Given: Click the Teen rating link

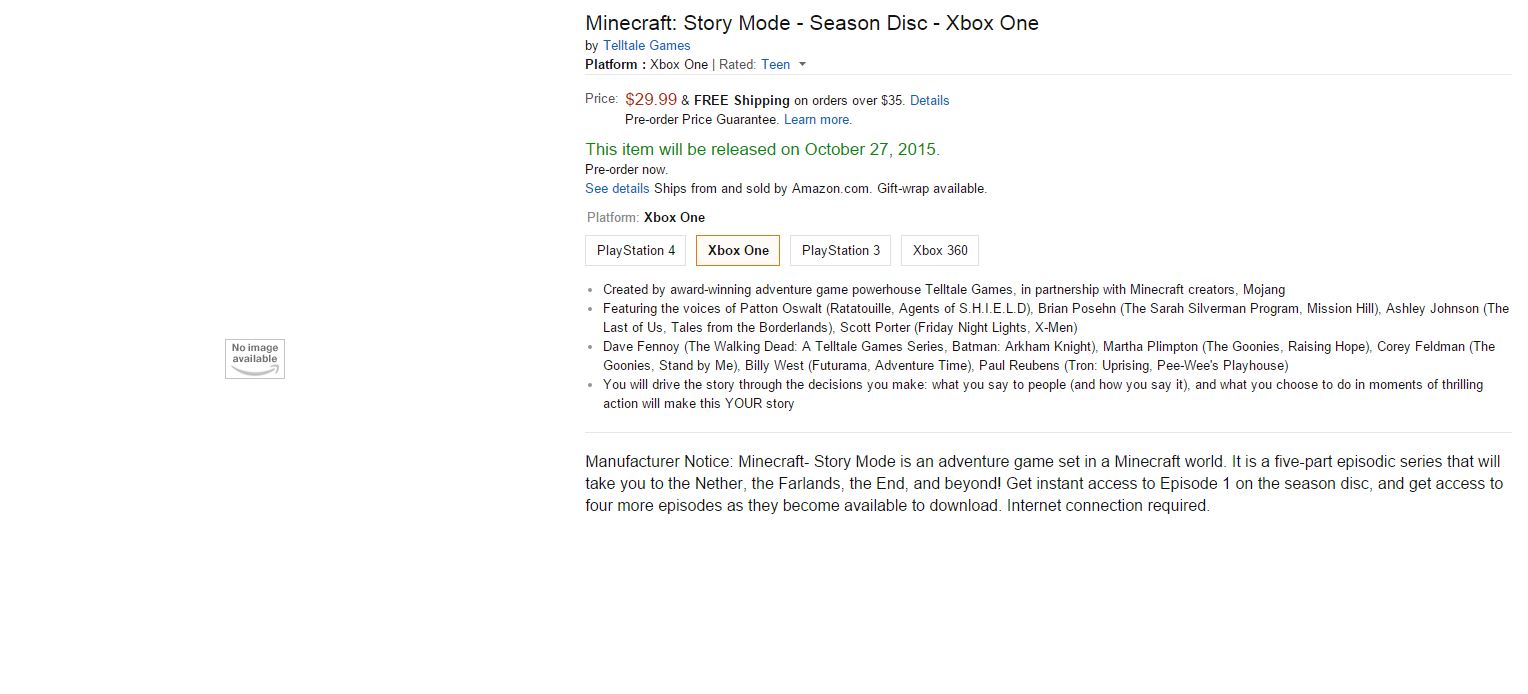Looking at the screenshot, I should coord(775,64).
